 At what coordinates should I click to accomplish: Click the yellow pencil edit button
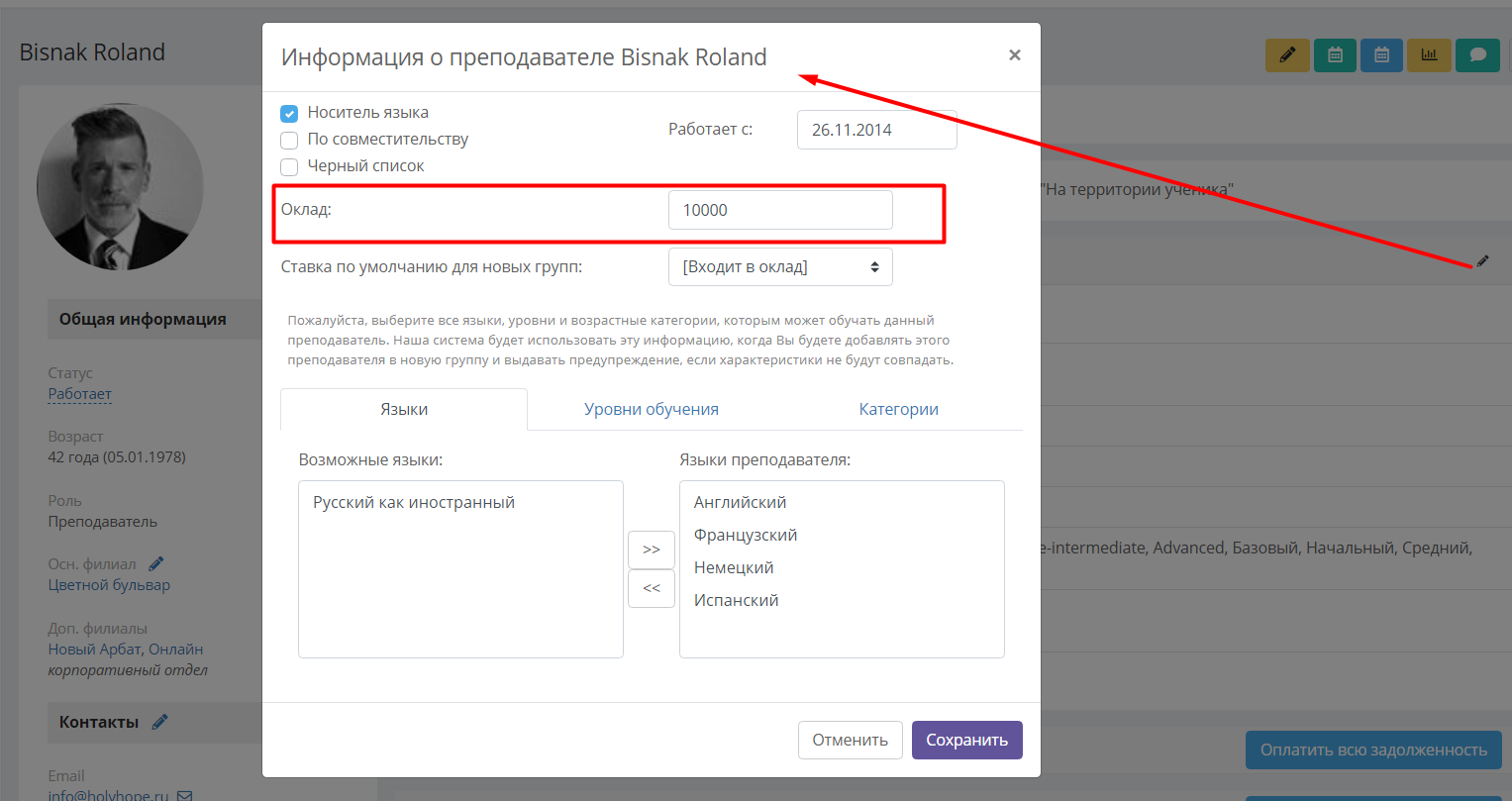pyautogui.click(x=1287, y=54)
